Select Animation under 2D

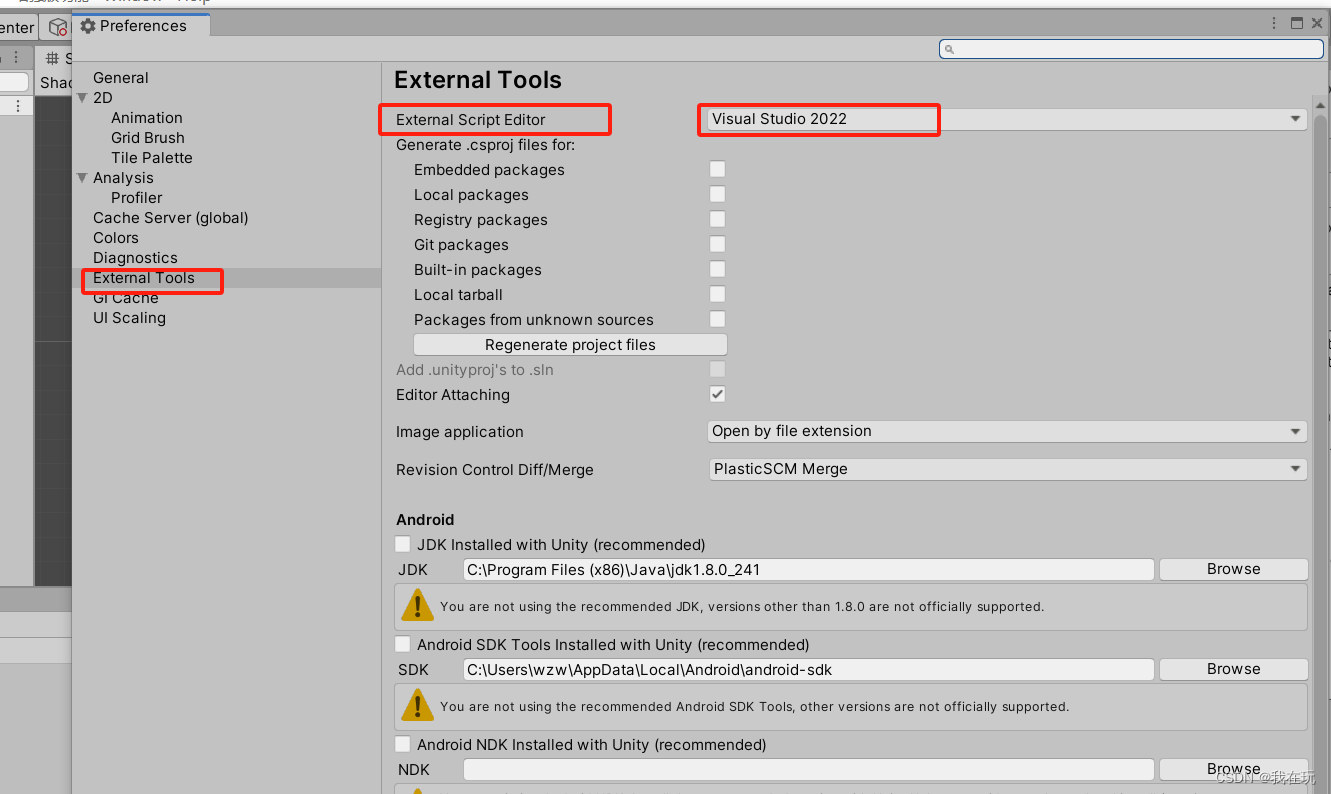(147, 118)
